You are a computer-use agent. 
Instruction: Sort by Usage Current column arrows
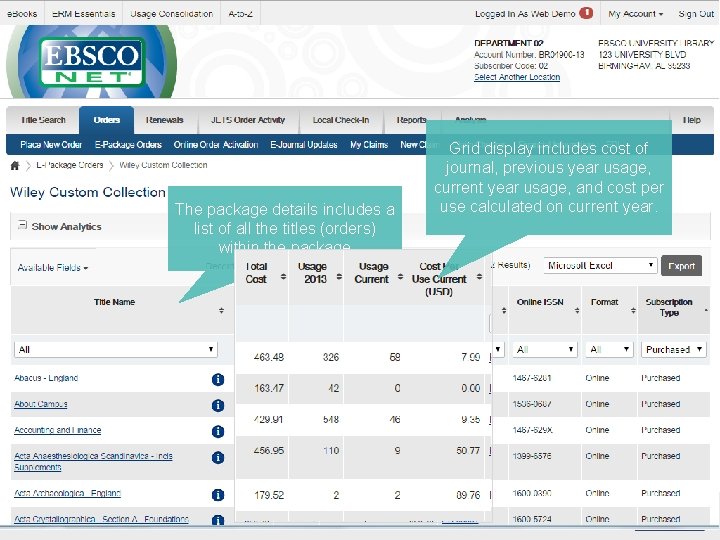tap(400, 276)
